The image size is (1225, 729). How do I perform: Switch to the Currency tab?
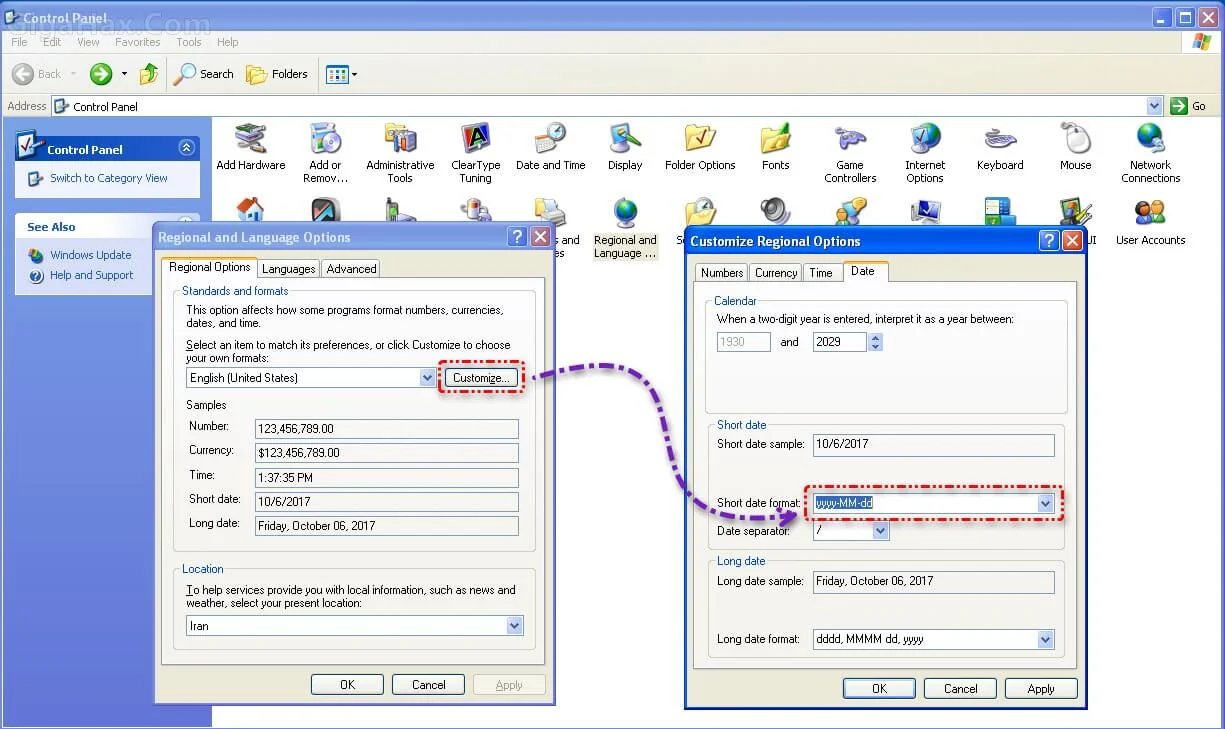point(776,272)
